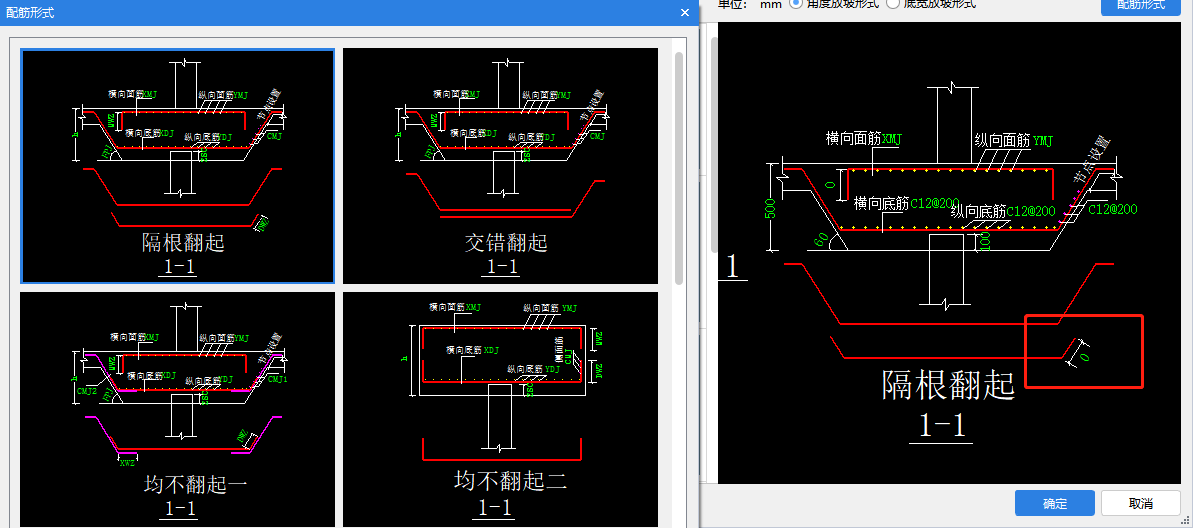Click the vertical scrollbar left of the large preview
1193x528 pixels.
pyautogui.click(x=714, y=145)
